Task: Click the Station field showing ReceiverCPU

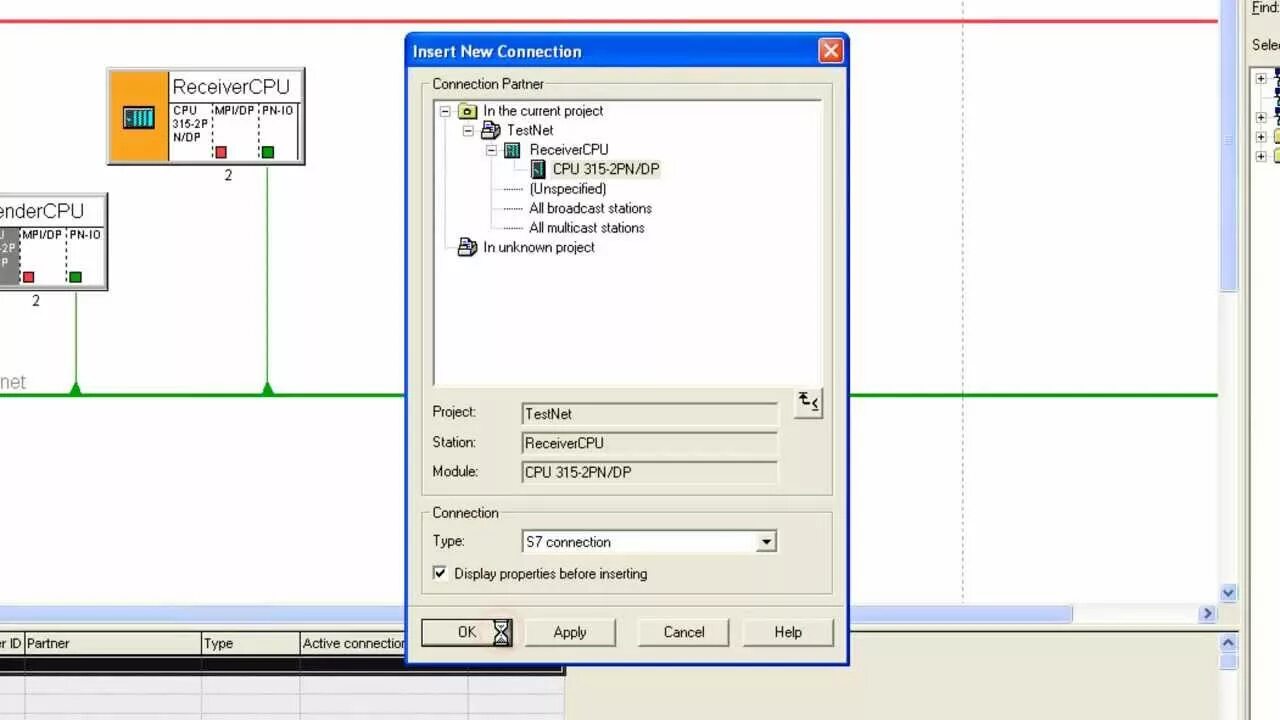Action: (x=650, y=443)
